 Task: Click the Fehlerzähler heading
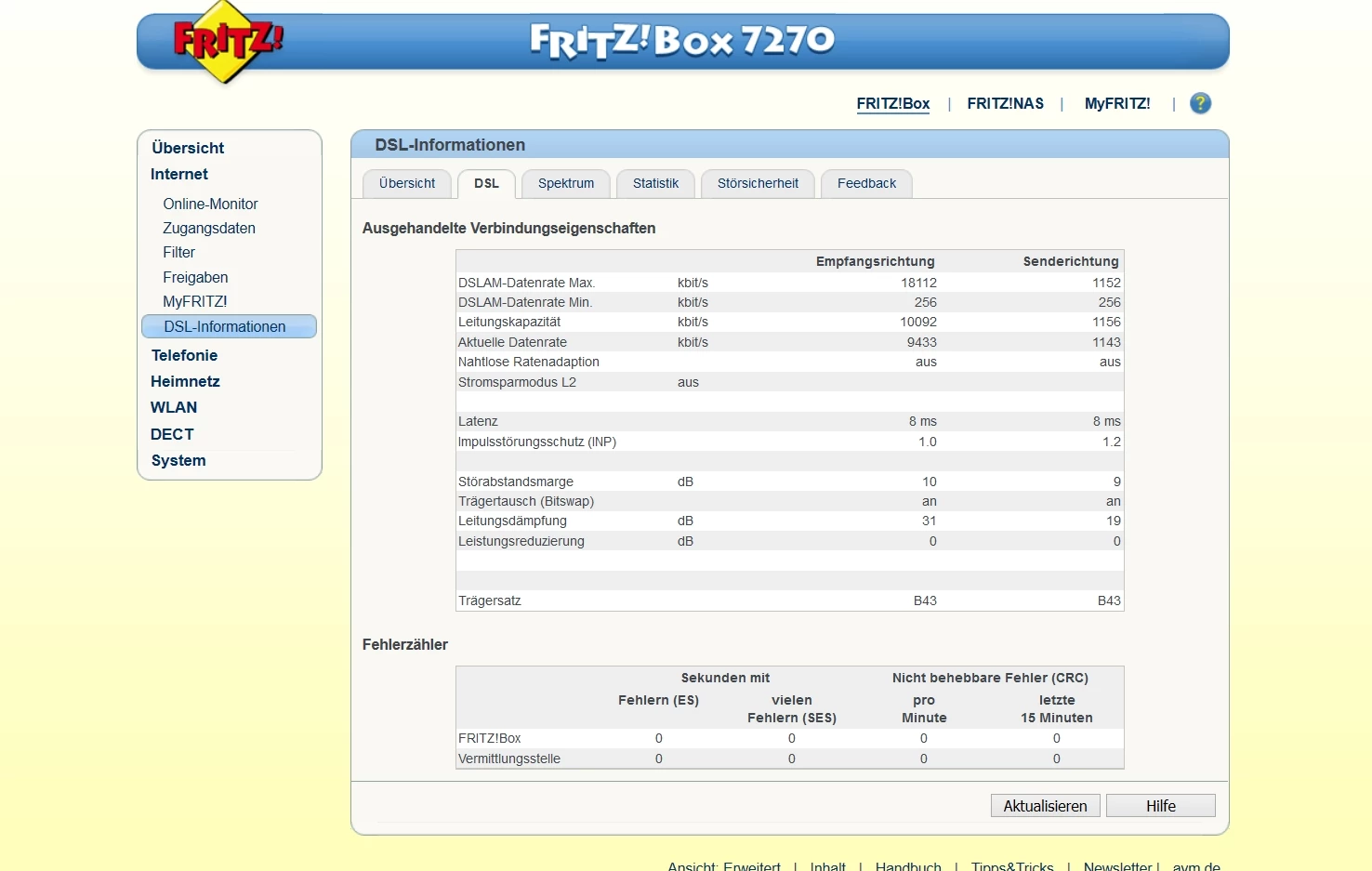point(405,644)
